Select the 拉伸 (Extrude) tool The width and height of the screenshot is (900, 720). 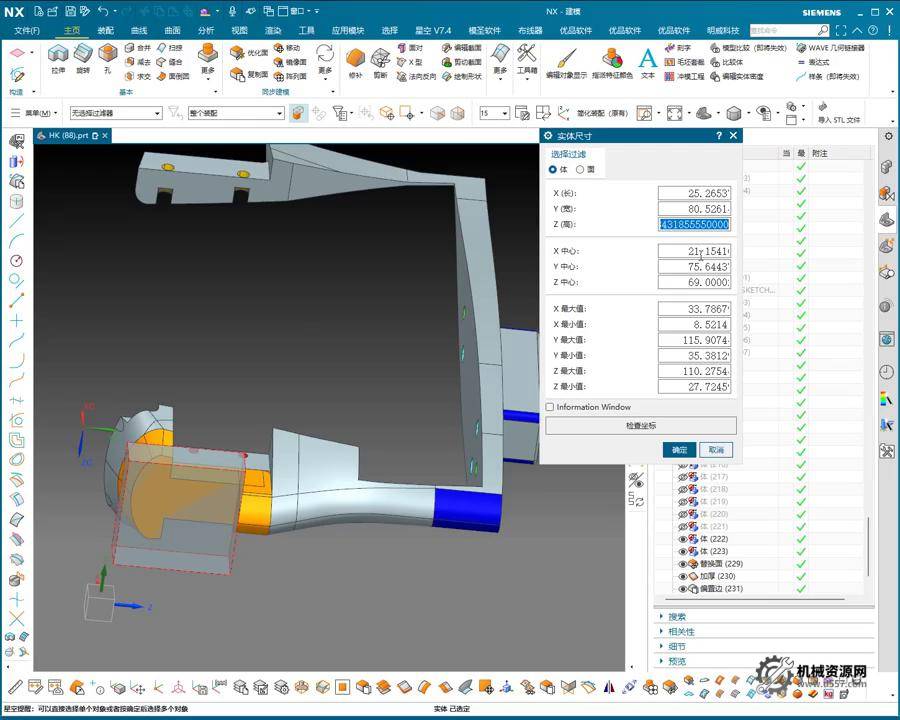click(57, 57)
